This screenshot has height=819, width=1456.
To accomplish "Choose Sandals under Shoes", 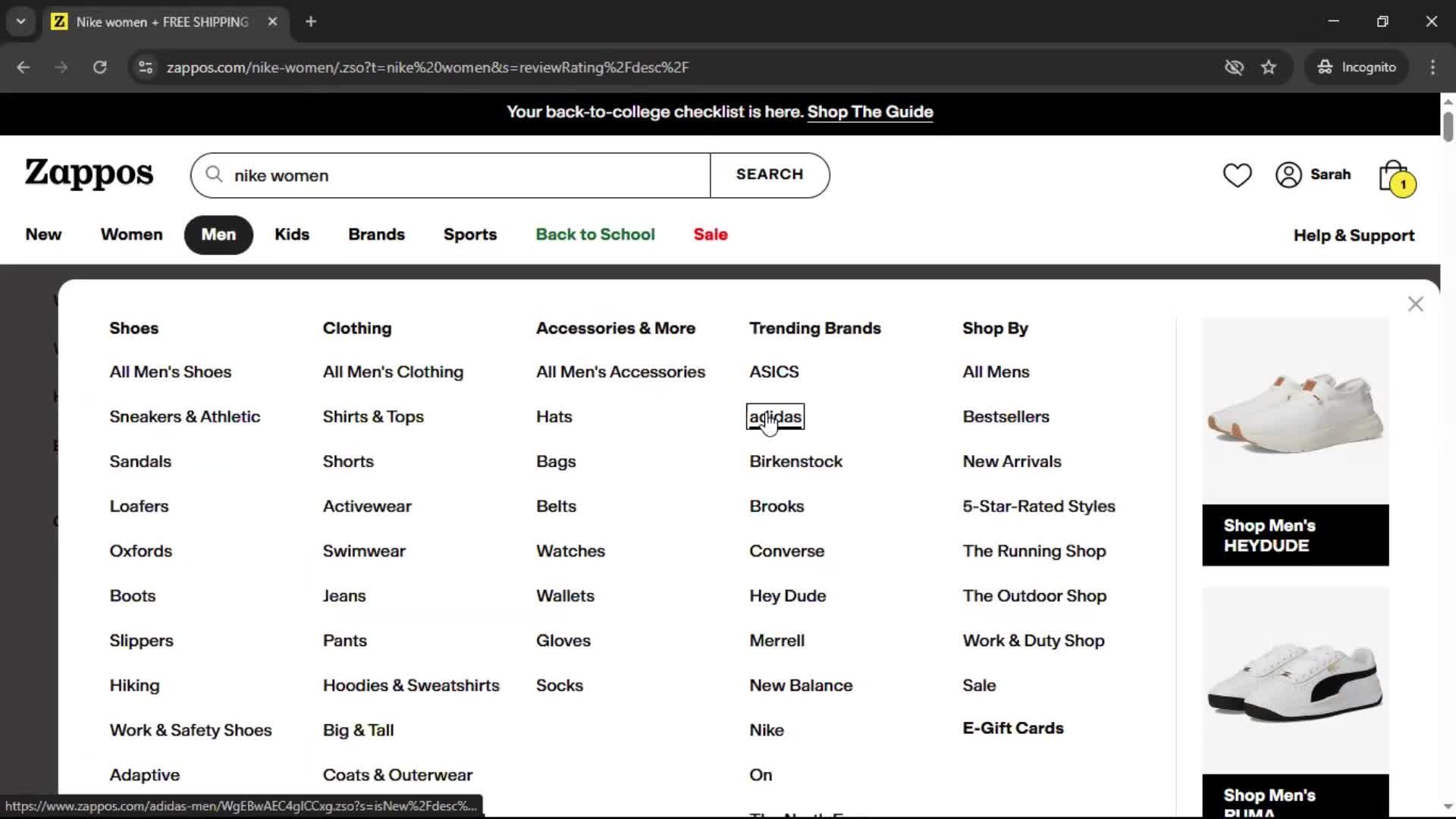I will (140, 461).
